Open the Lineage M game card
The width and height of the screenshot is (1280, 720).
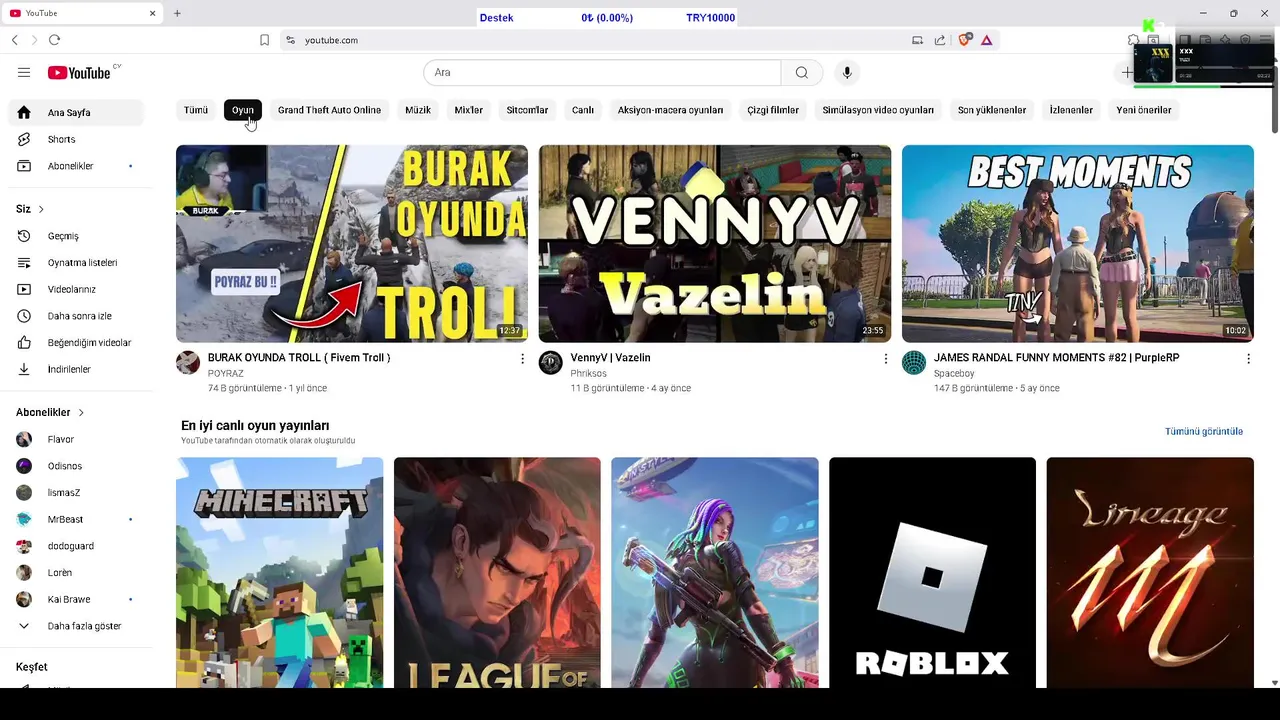pos(1150,573)
